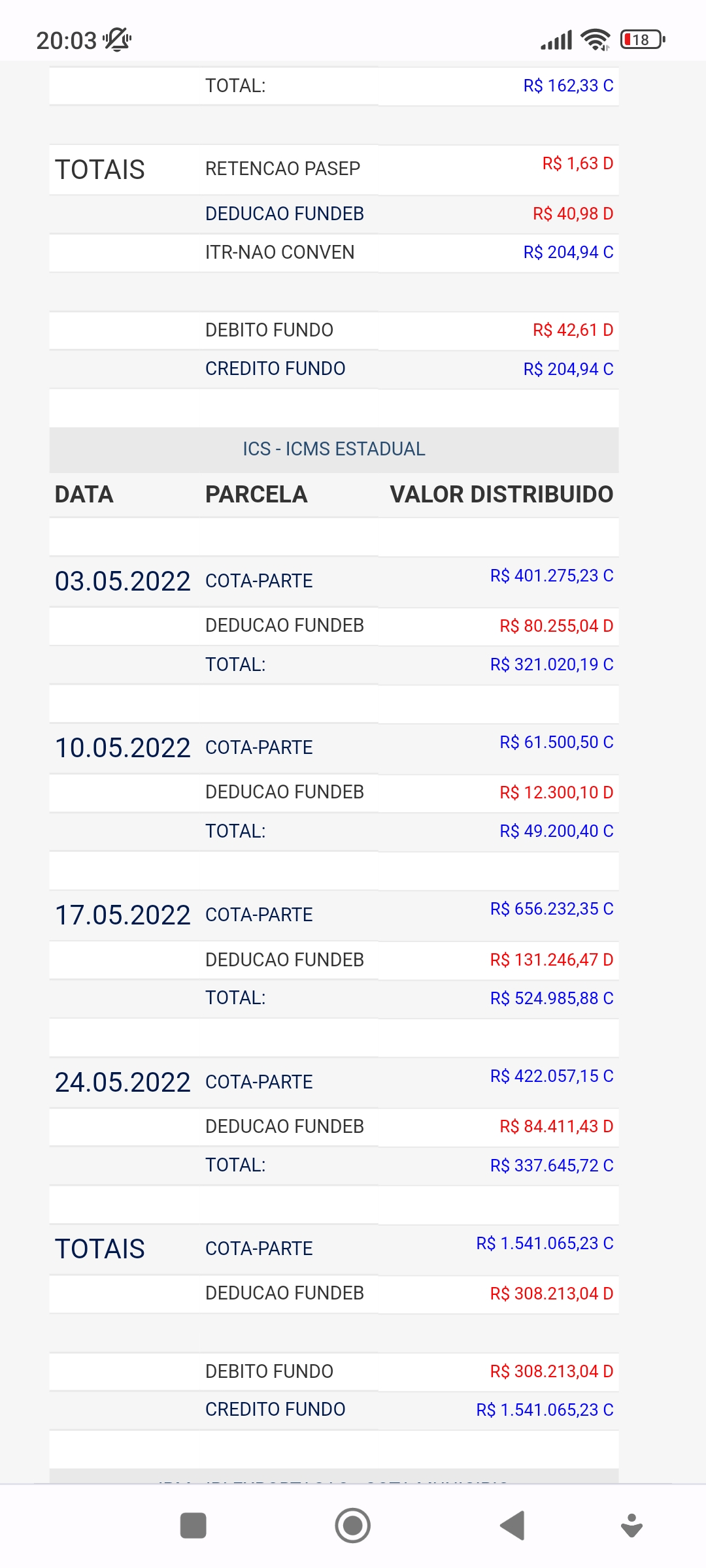This screenshot has height=1568, width=706.
Task: Tap the battery indicator icon
Action: (643, 40)
